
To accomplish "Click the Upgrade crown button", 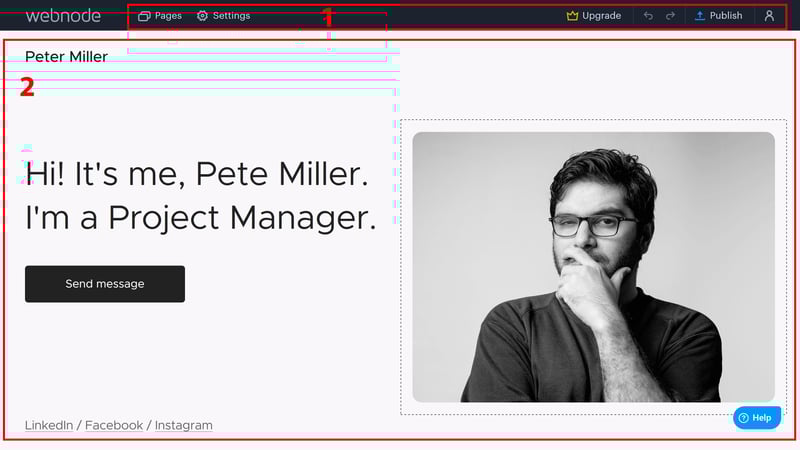I will tap(594, 16).
